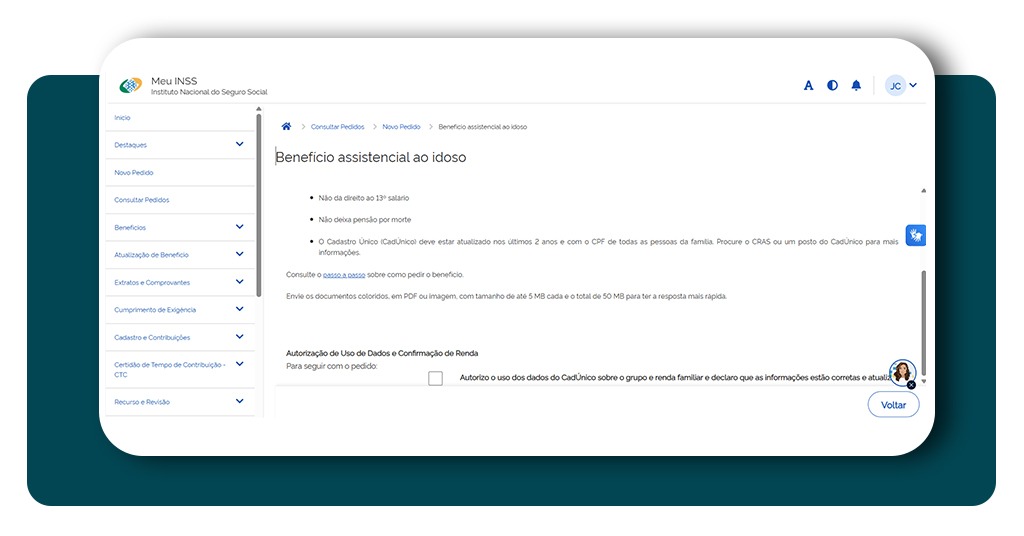Image resolution: width=1024 pixels, height=536 pixels.
Task: Go to Novo Pedido breadcrumb
Action: (x=402, y=127)
